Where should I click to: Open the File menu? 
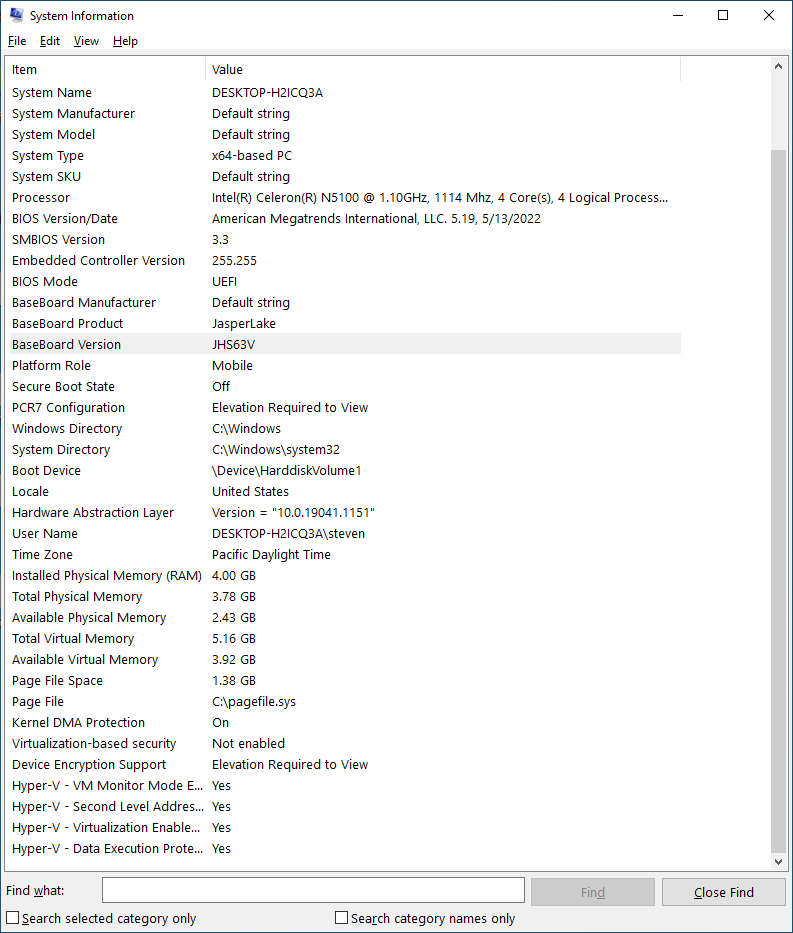[x=17, y=41]
